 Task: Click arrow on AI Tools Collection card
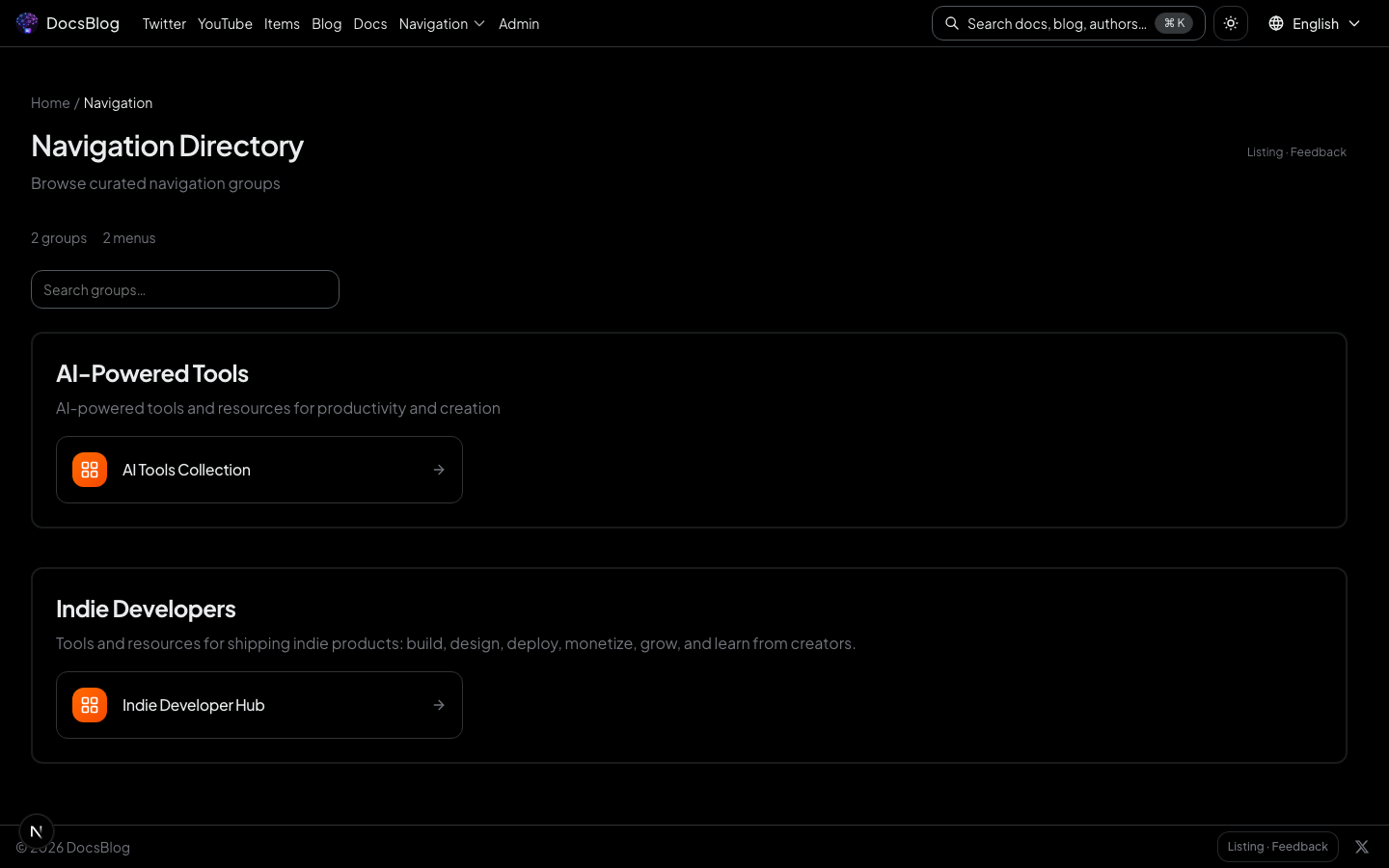pyautogui.click(x=439, y=470)
